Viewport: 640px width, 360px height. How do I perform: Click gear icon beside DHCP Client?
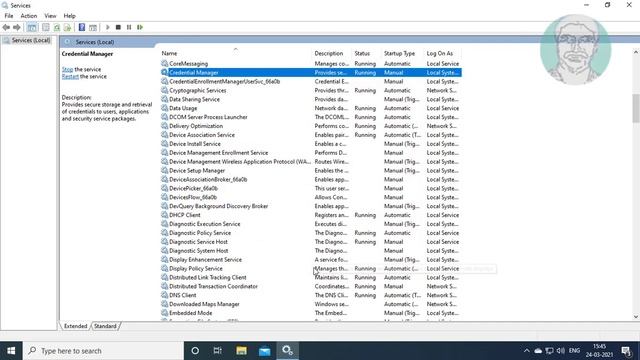coord(164,215)
